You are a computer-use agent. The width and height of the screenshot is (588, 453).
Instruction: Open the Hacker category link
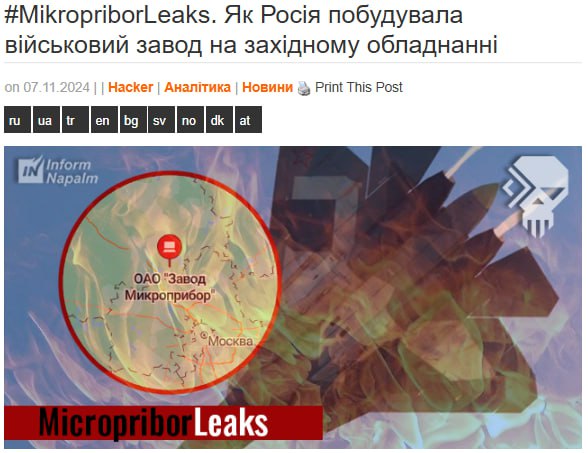click(130, 87)
